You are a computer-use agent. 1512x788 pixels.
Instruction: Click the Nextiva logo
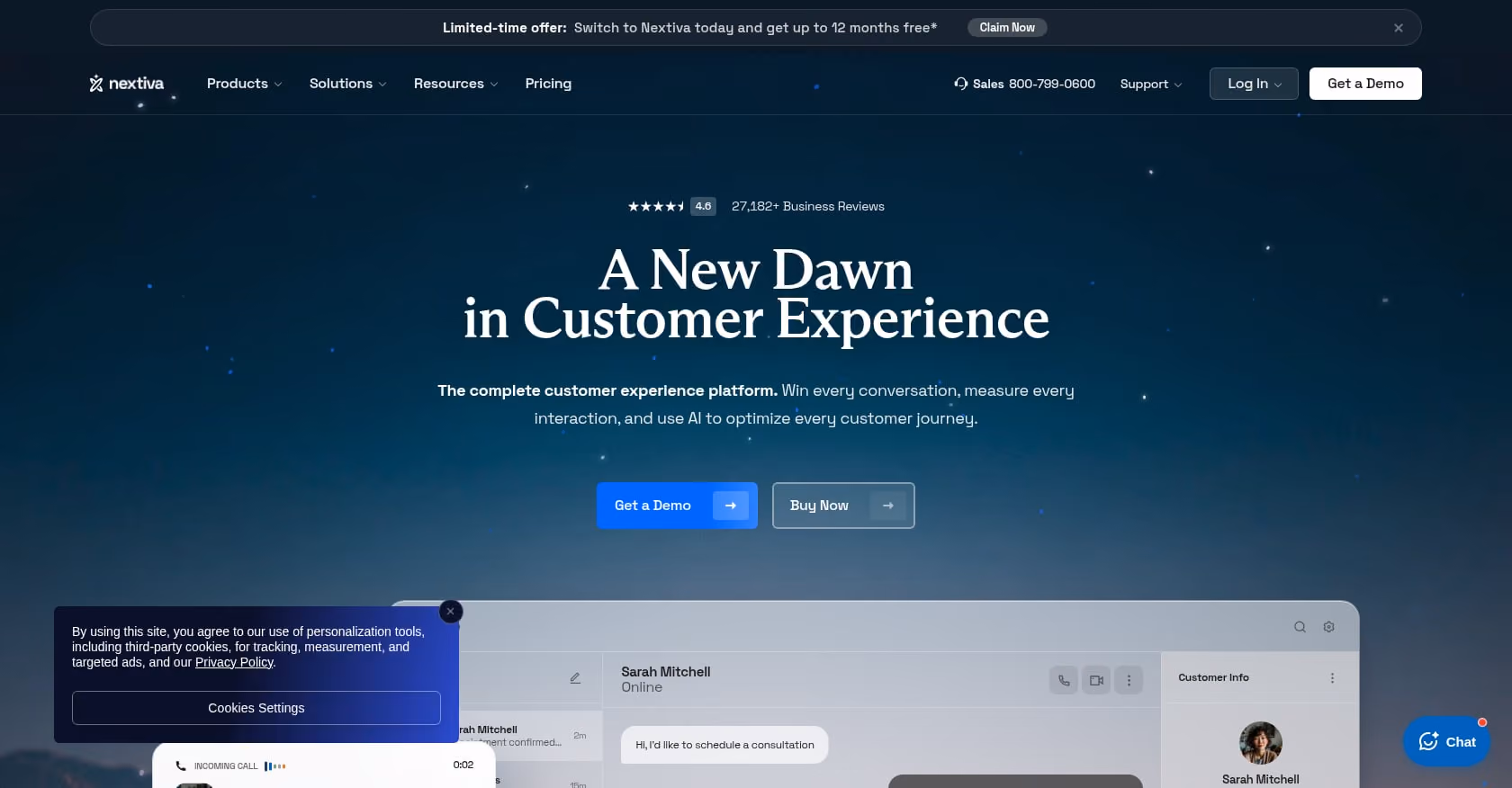tap(126, 84)
